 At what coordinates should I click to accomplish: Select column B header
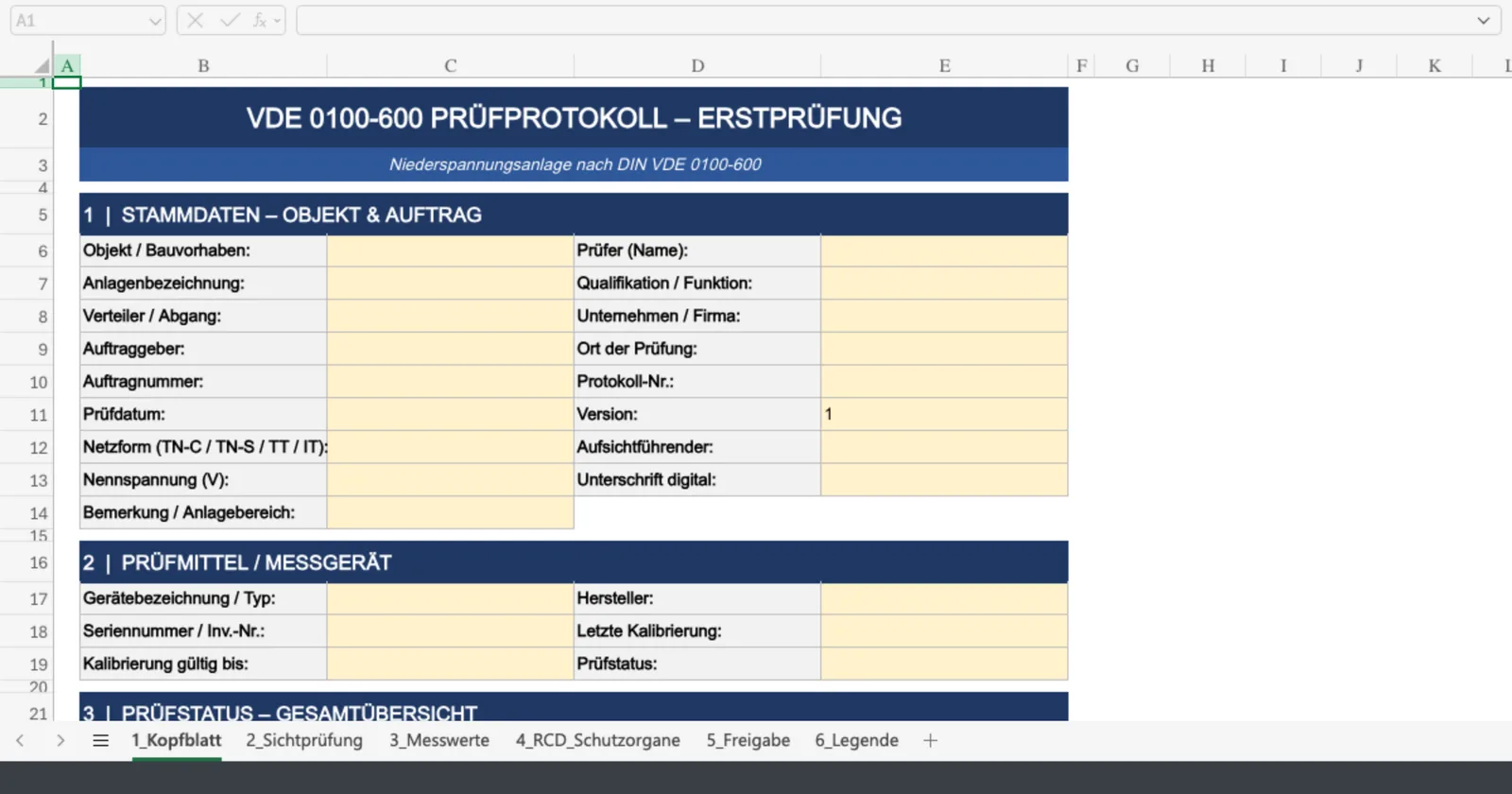[x=203, y=65]
